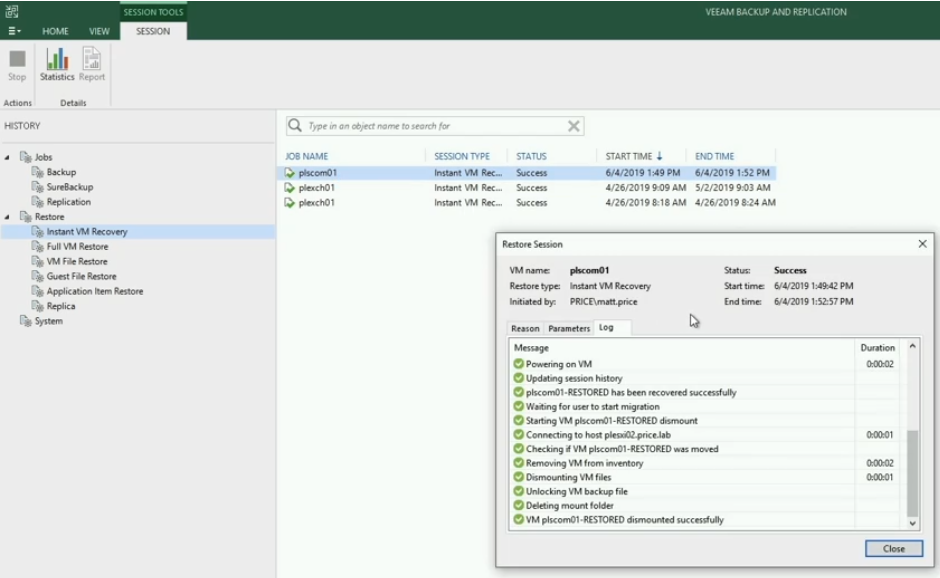
Task: Click the log scrollbar up arrow
Action: coord(912,346)
